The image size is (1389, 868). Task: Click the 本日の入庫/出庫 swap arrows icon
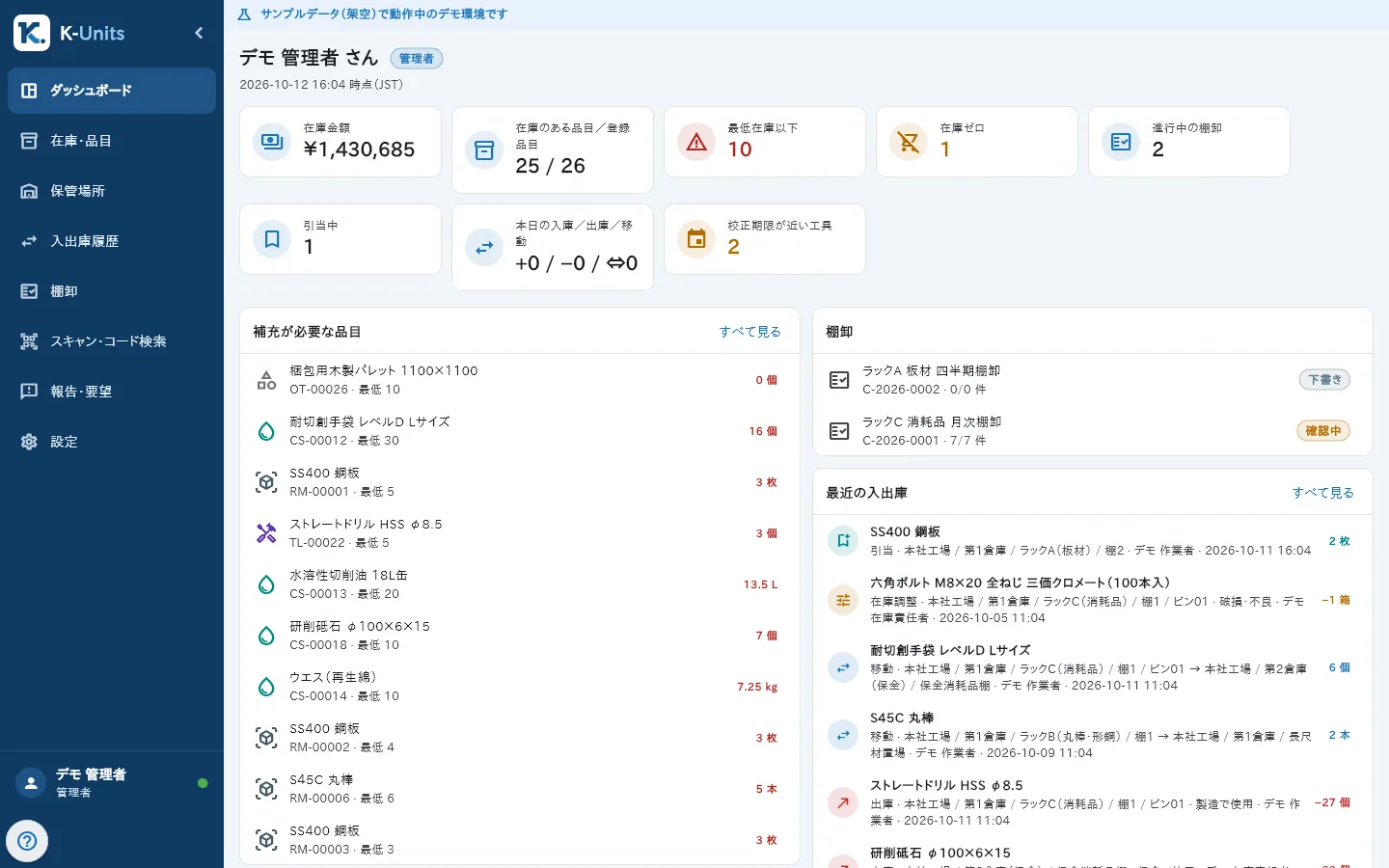pyautogui.click(x=484, y=248)
